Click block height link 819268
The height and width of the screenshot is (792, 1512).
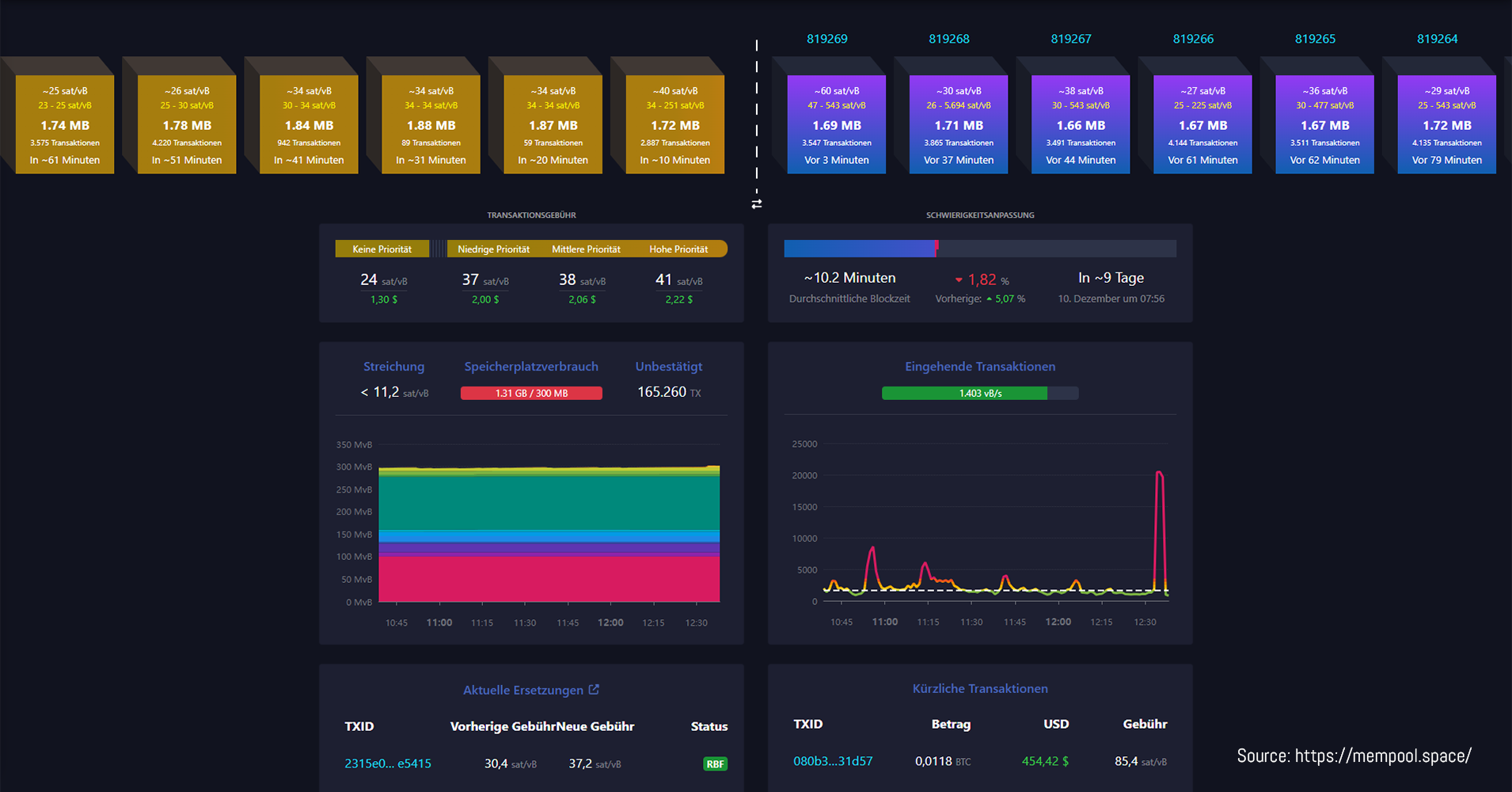949,39
